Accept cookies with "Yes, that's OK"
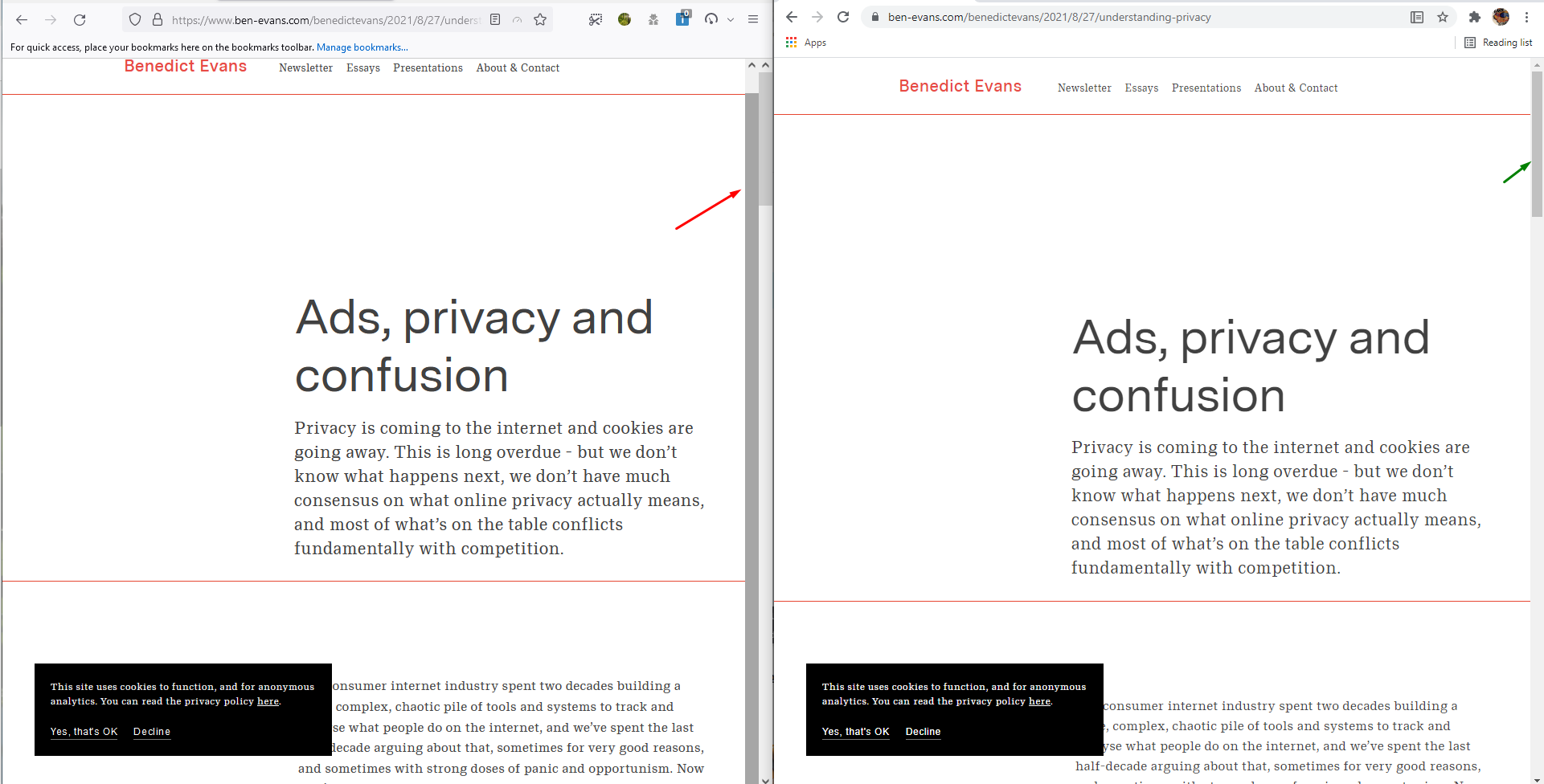1544x784 pixels. pos(84,732)
